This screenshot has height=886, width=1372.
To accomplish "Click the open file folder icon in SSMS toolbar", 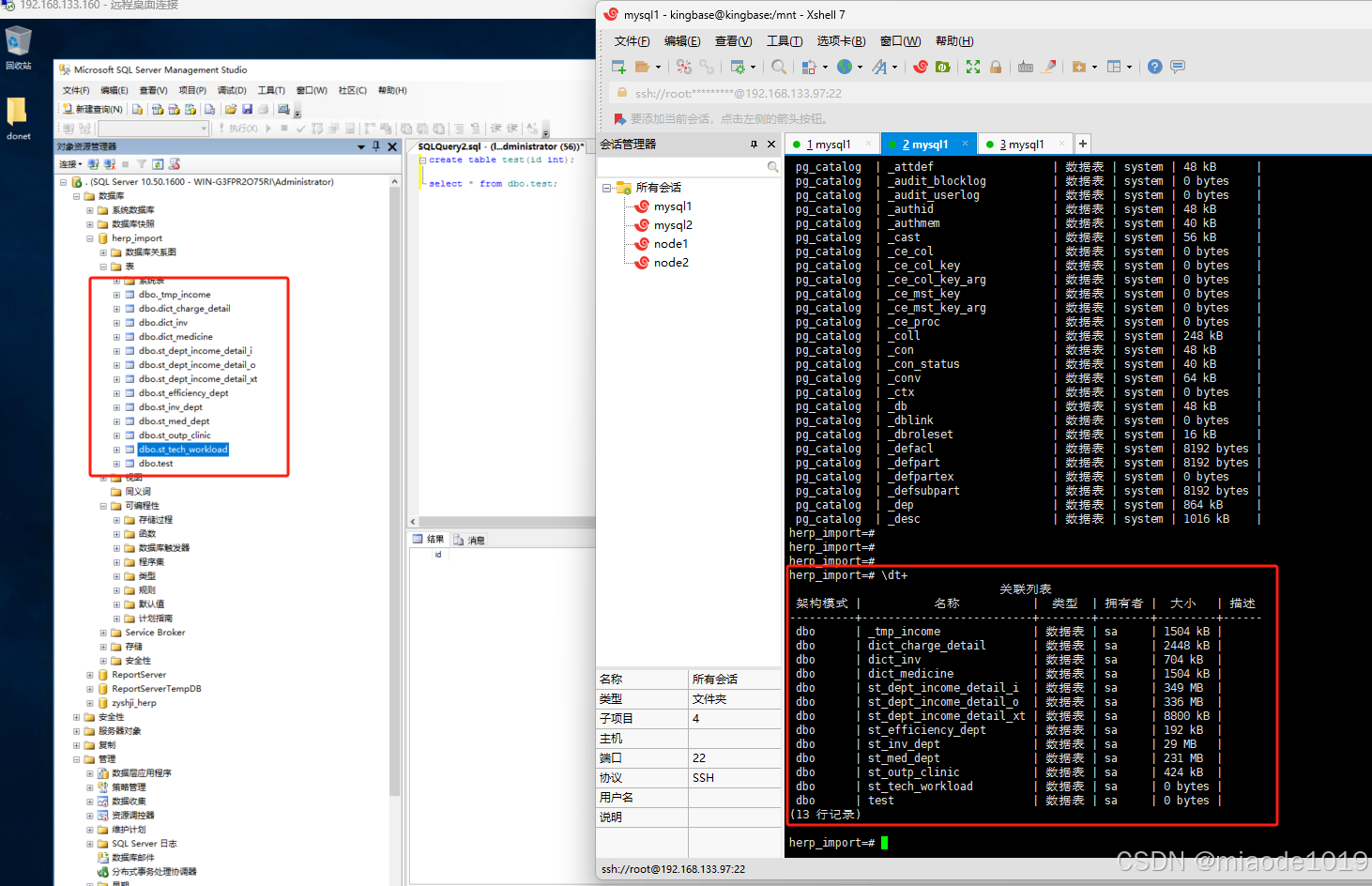I will pos(231,109).
